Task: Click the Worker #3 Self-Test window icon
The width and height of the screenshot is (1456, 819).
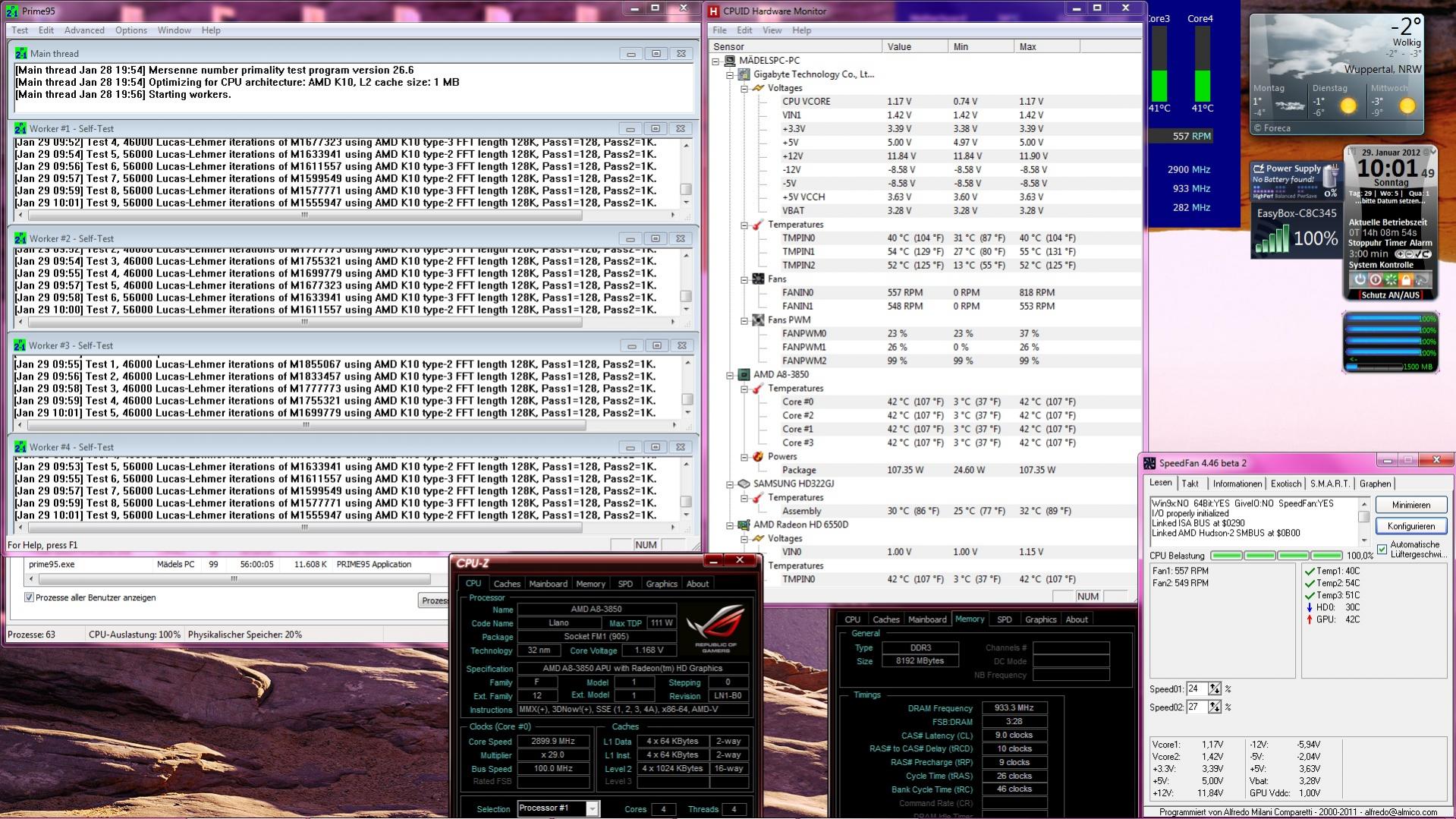Action: pos(20,345)
